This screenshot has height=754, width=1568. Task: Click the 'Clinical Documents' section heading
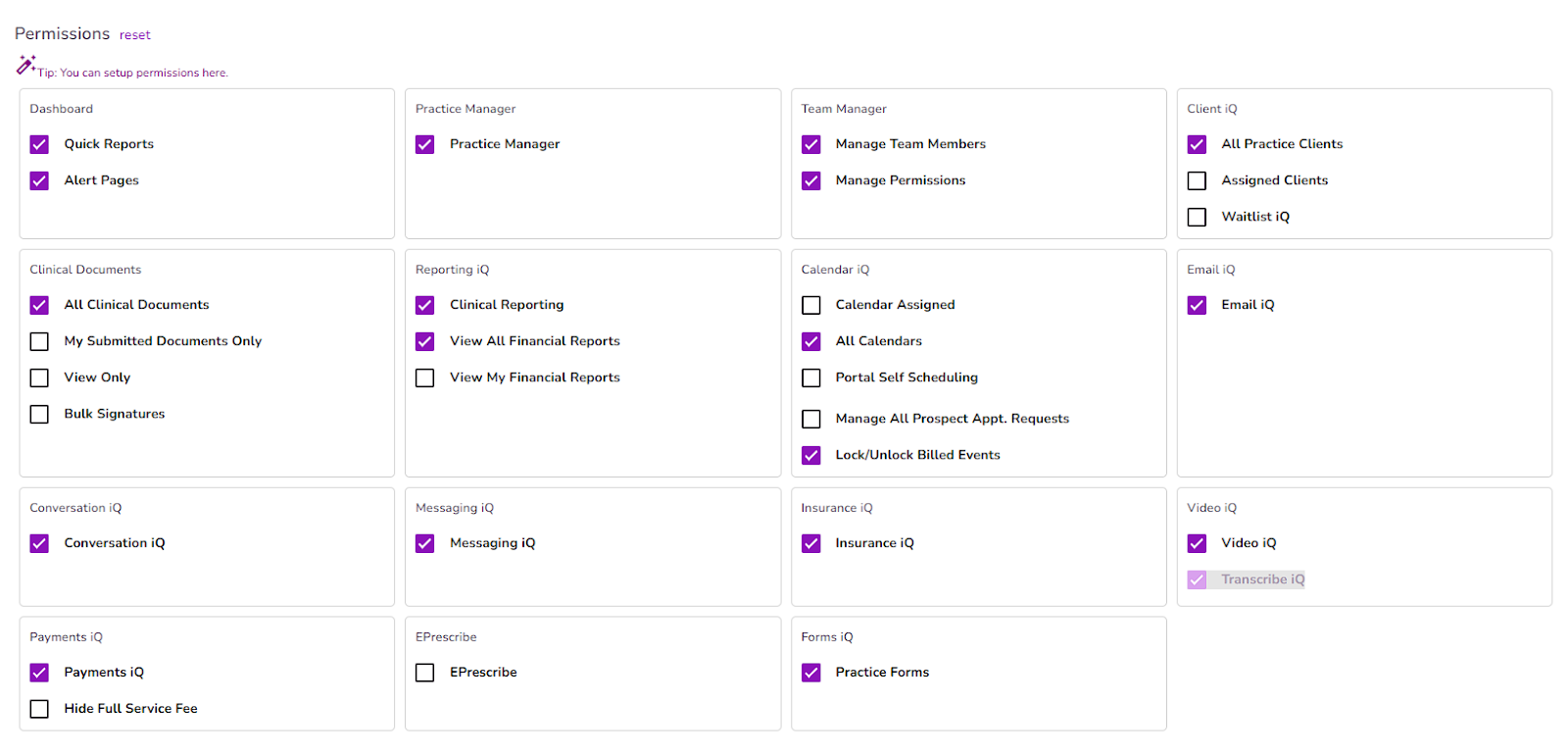pyautogui.click(x=85, y=270)
